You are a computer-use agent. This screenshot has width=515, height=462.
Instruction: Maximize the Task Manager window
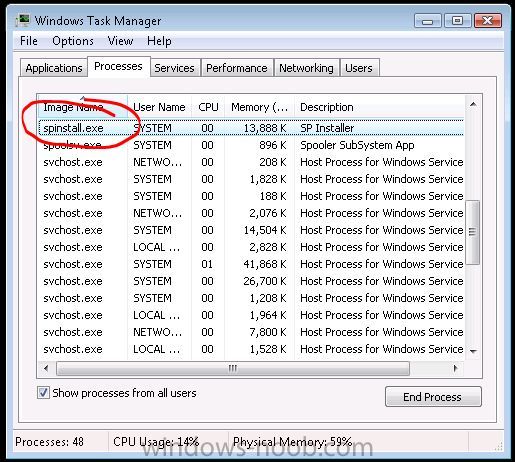click(457, 21)
